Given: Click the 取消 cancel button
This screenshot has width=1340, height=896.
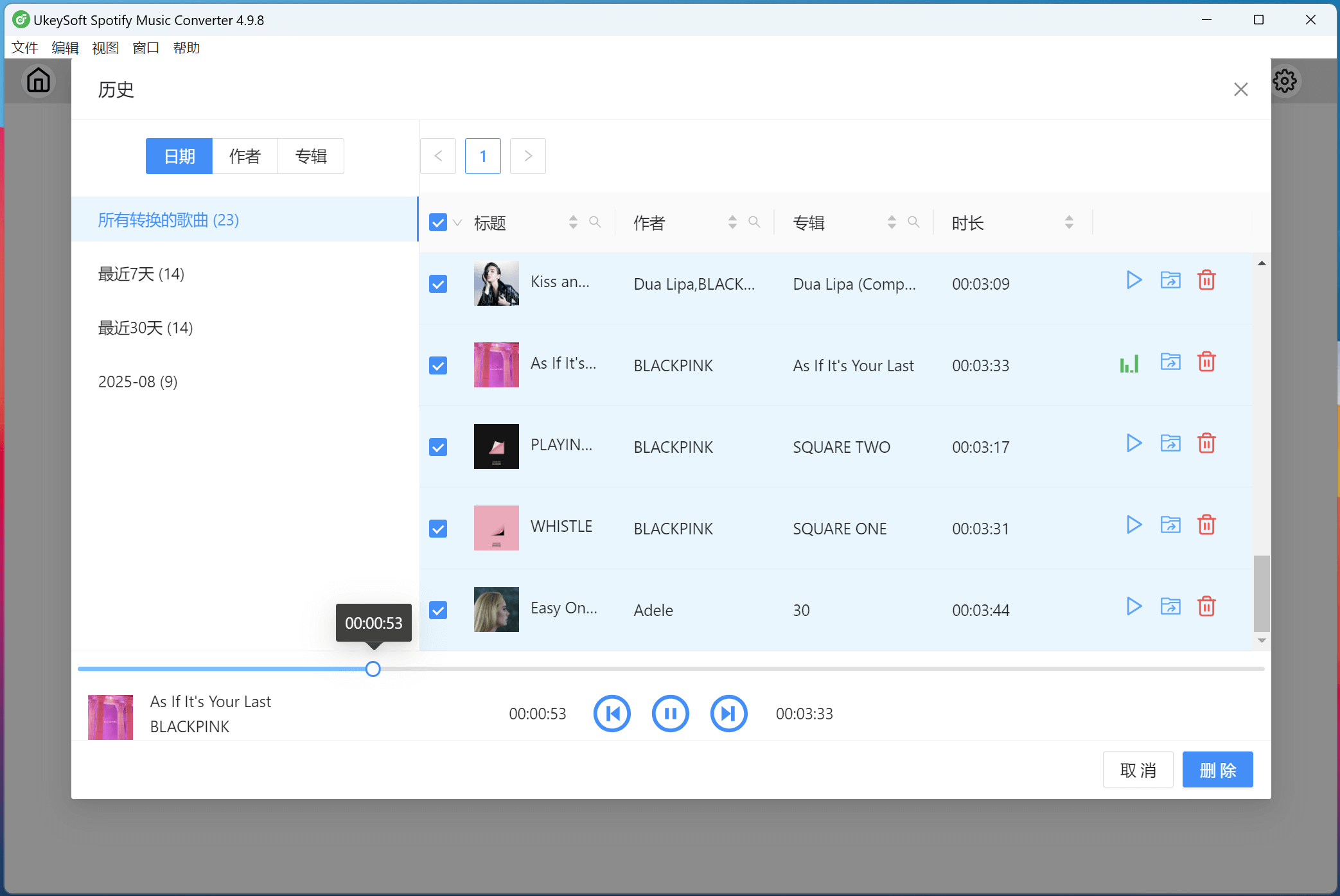Looking at the screenshot, I should [1138, 769].
